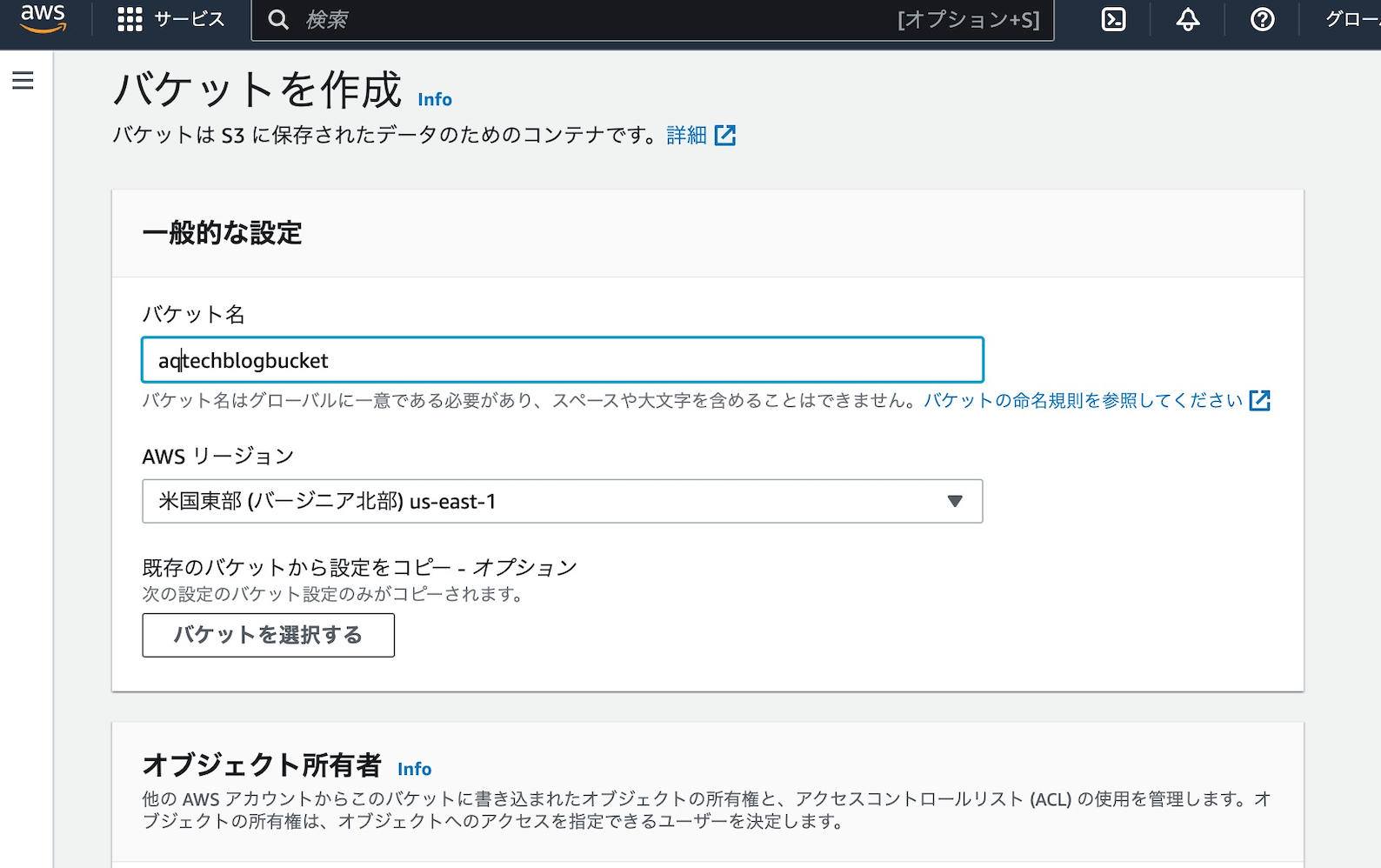
Task: Click the 一般的な設定 section heading
Action: coord(222,233)
